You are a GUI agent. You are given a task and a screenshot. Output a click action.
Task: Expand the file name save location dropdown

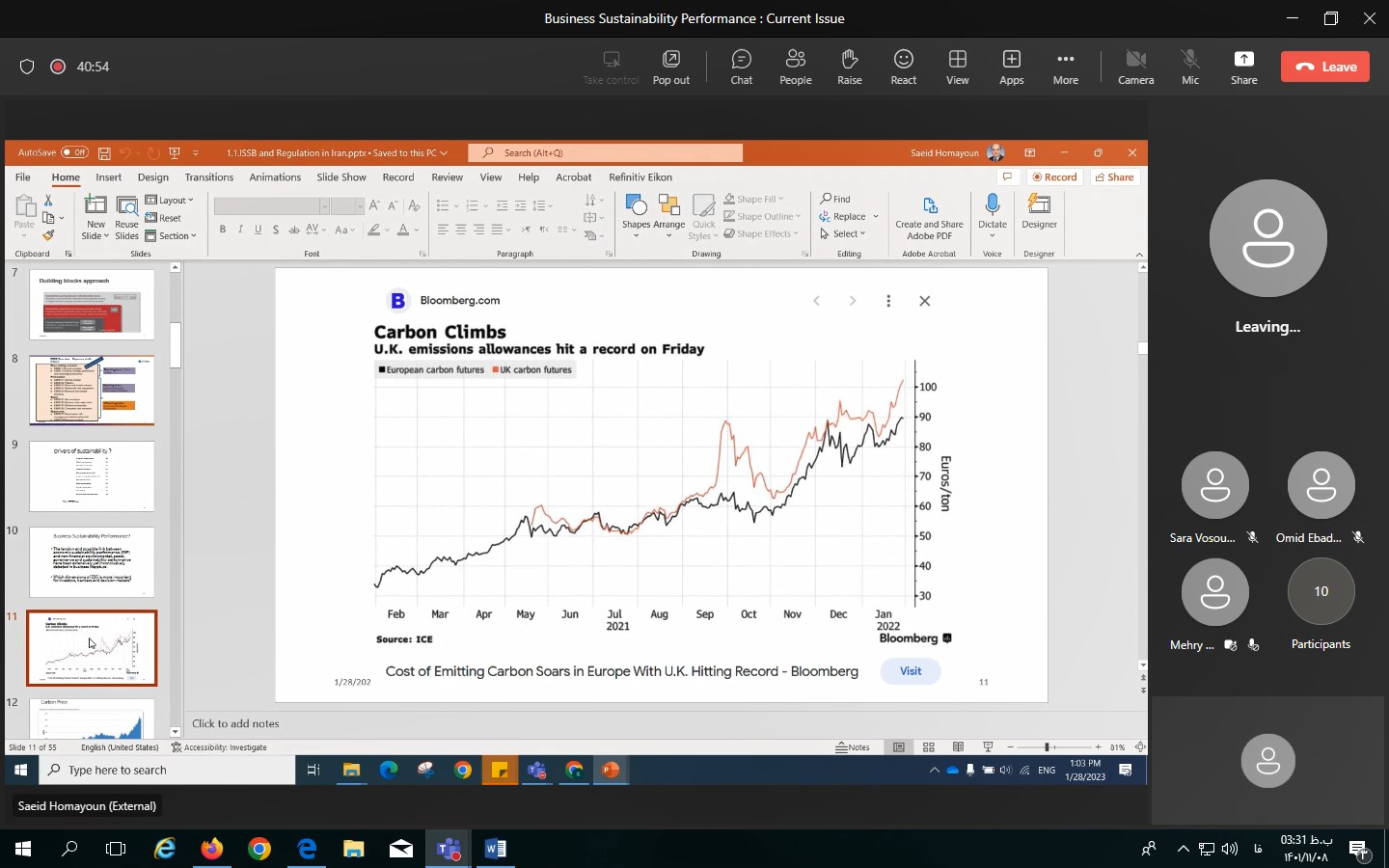coord(444,152)
